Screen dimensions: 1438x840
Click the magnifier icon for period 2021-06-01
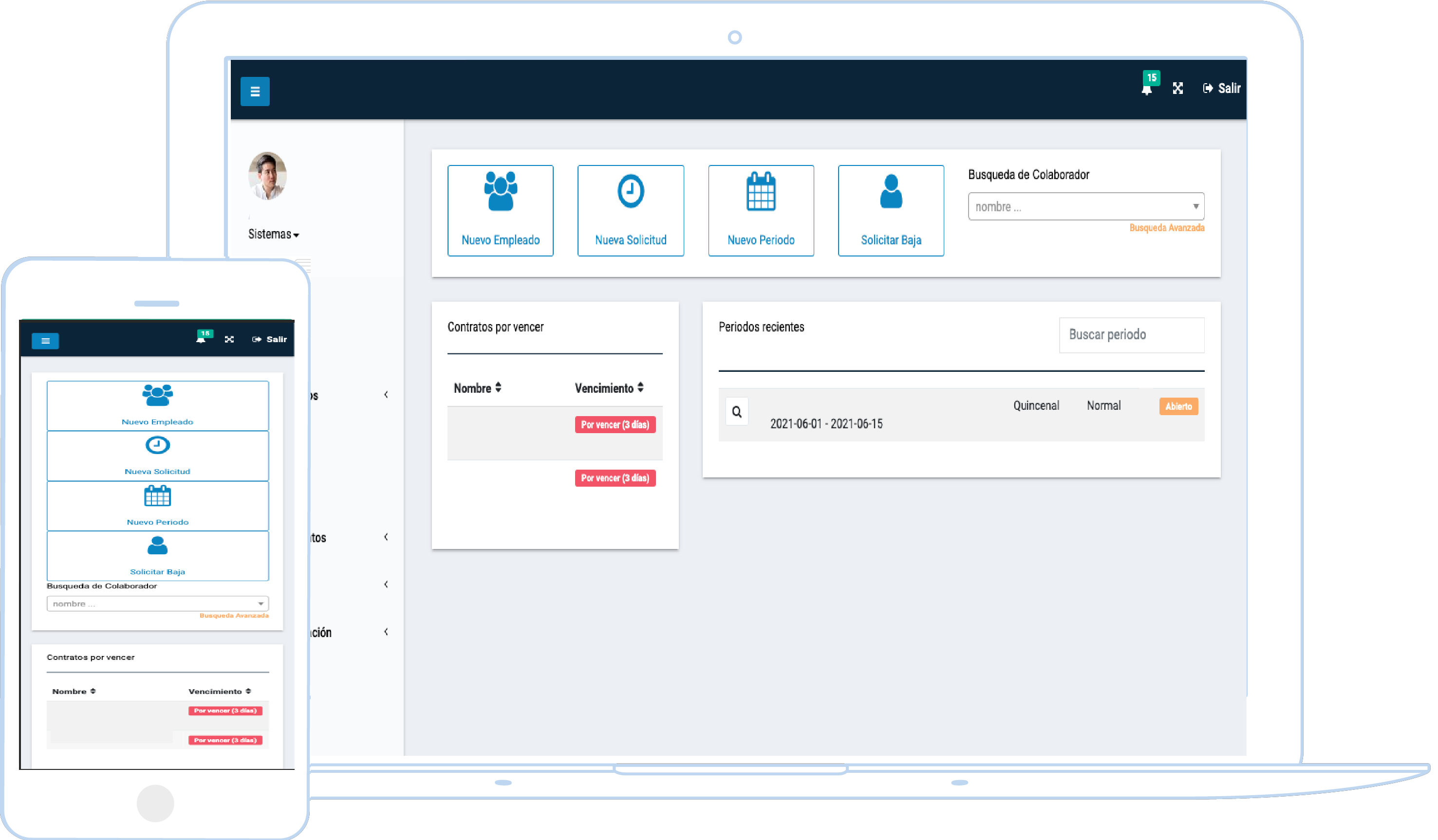(x=736, y=412)
